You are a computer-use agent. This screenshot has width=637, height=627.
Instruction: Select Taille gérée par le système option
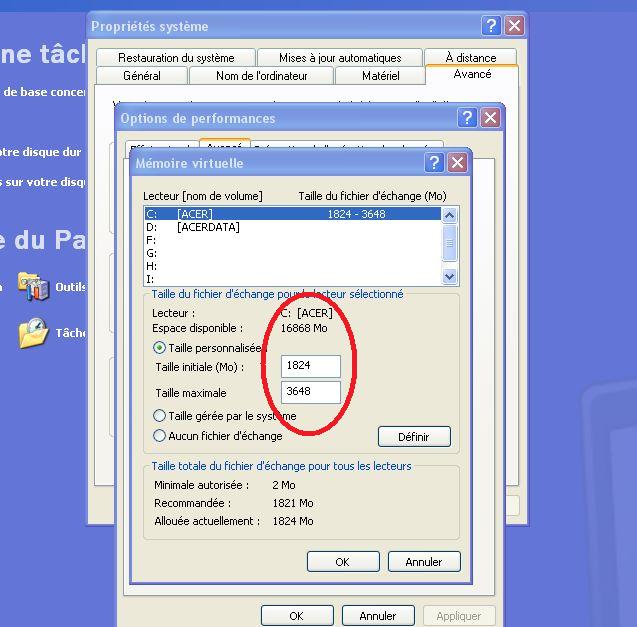159,416
